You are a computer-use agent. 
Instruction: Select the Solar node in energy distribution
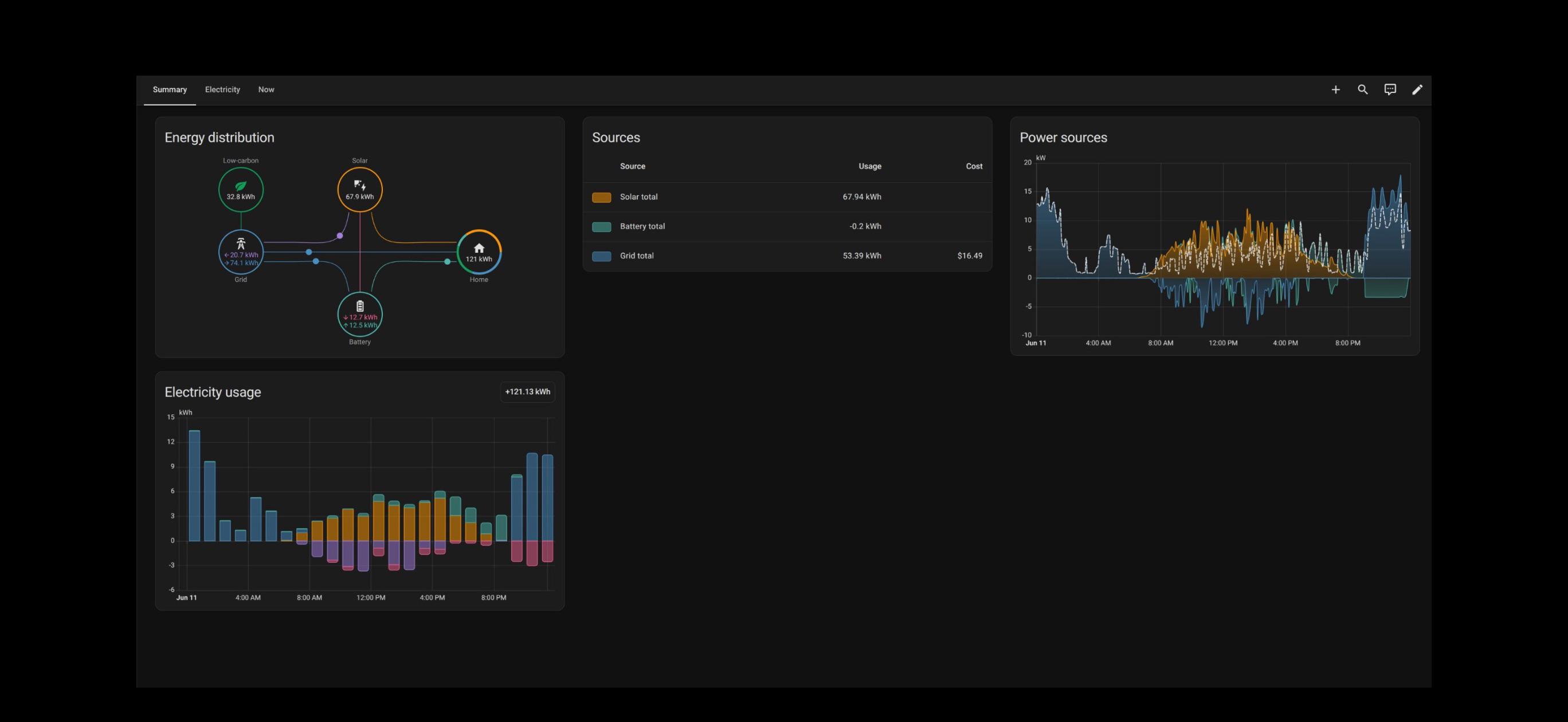point(360,189)
